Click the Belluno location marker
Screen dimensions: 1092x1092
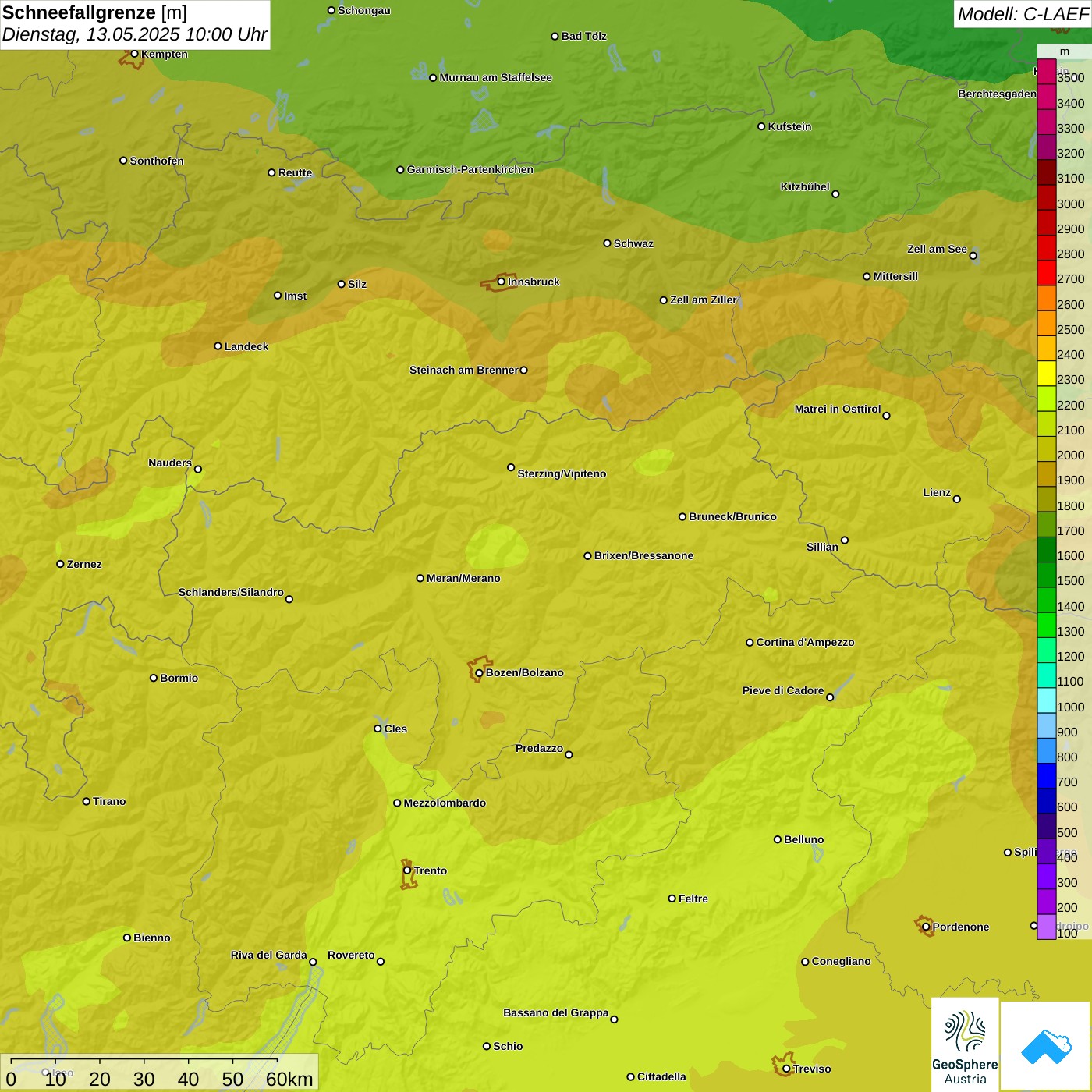pyautogui.click(x=777, y=839)
